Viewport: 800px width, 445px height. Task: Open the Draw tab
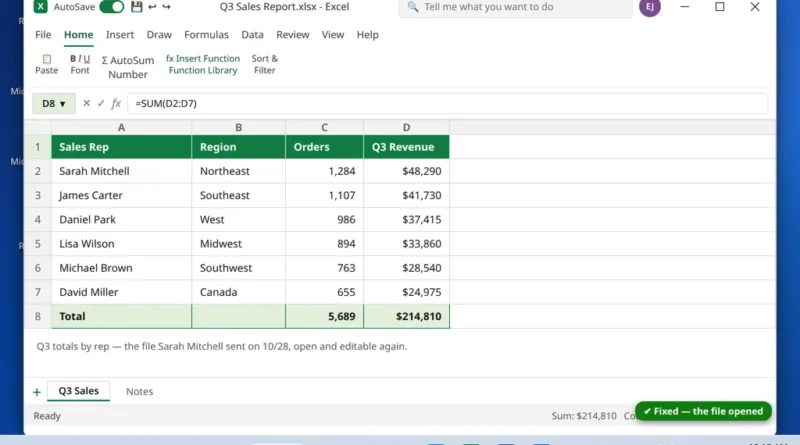point(159,35)
